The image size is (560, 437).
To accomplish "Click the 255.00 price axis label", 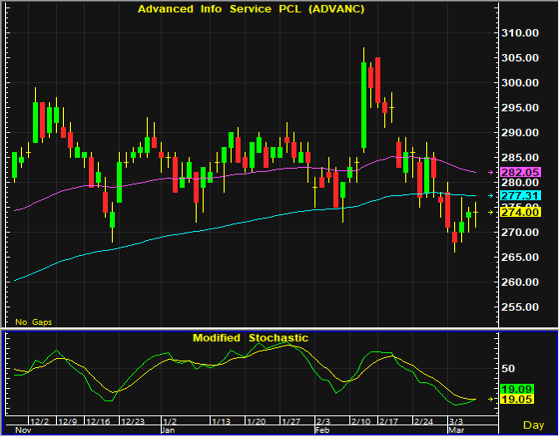I will coord(520,307).
